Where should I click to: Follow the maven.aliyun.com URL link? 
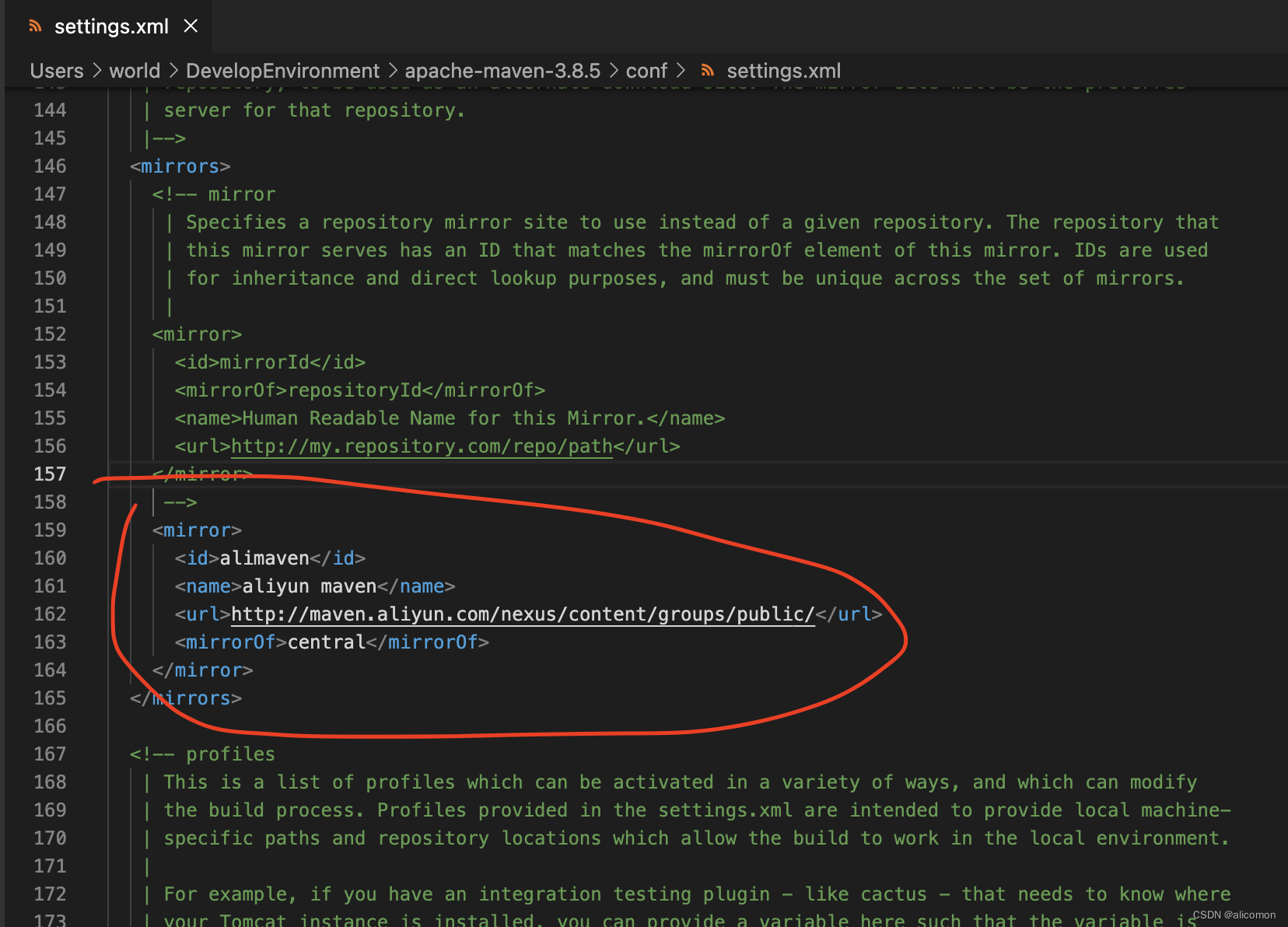coord(523,614)
